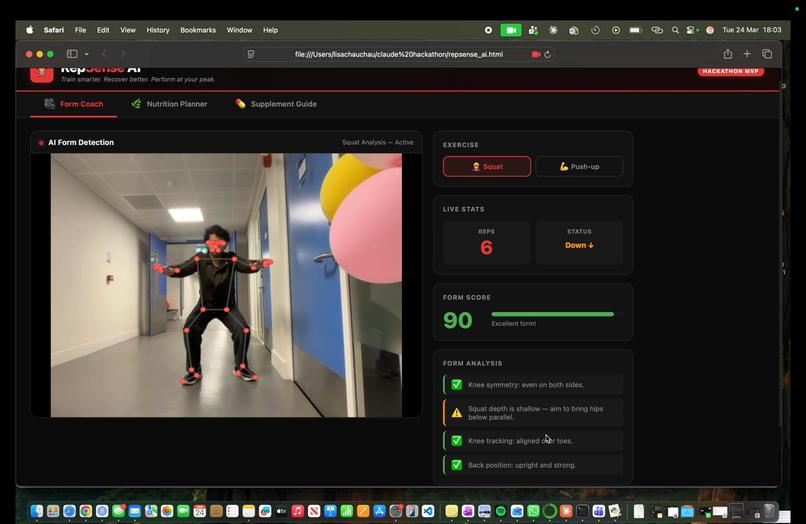Click the page reader icon in address bar
806x524 pixels.
pyautogui.click(x=251, y=54)
